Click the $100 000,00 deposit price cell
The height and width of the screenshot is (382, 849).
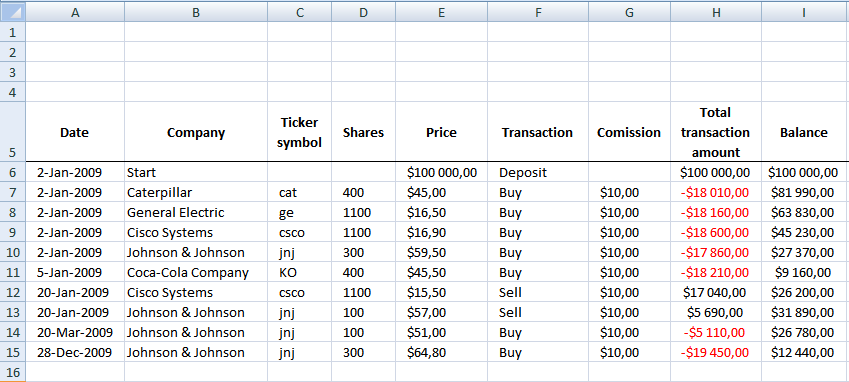(x=441, y=173)
